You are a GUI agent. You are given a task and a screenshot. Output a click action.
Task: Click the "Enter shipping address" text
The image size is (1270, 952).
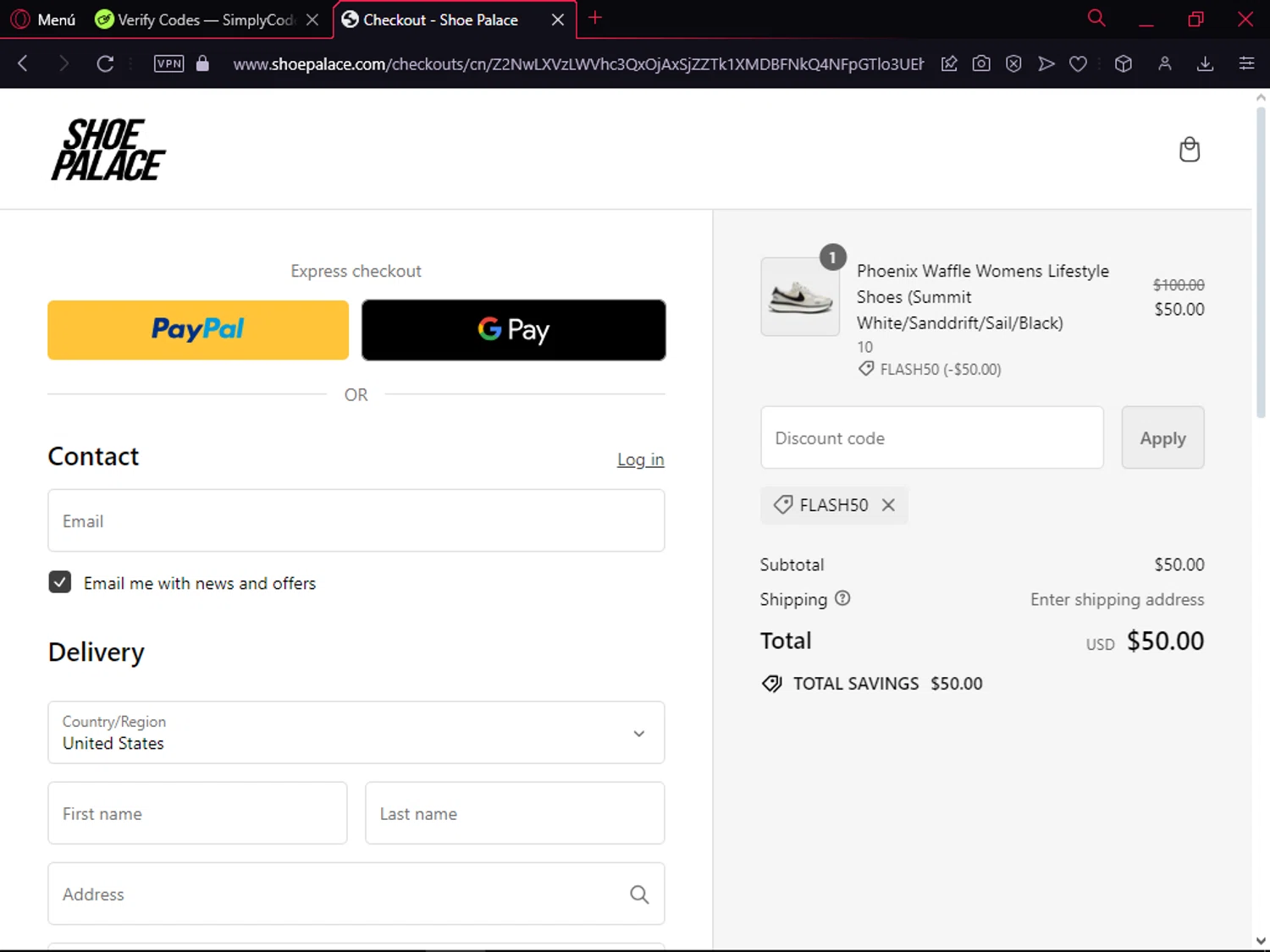click(x=1118, y=599)
